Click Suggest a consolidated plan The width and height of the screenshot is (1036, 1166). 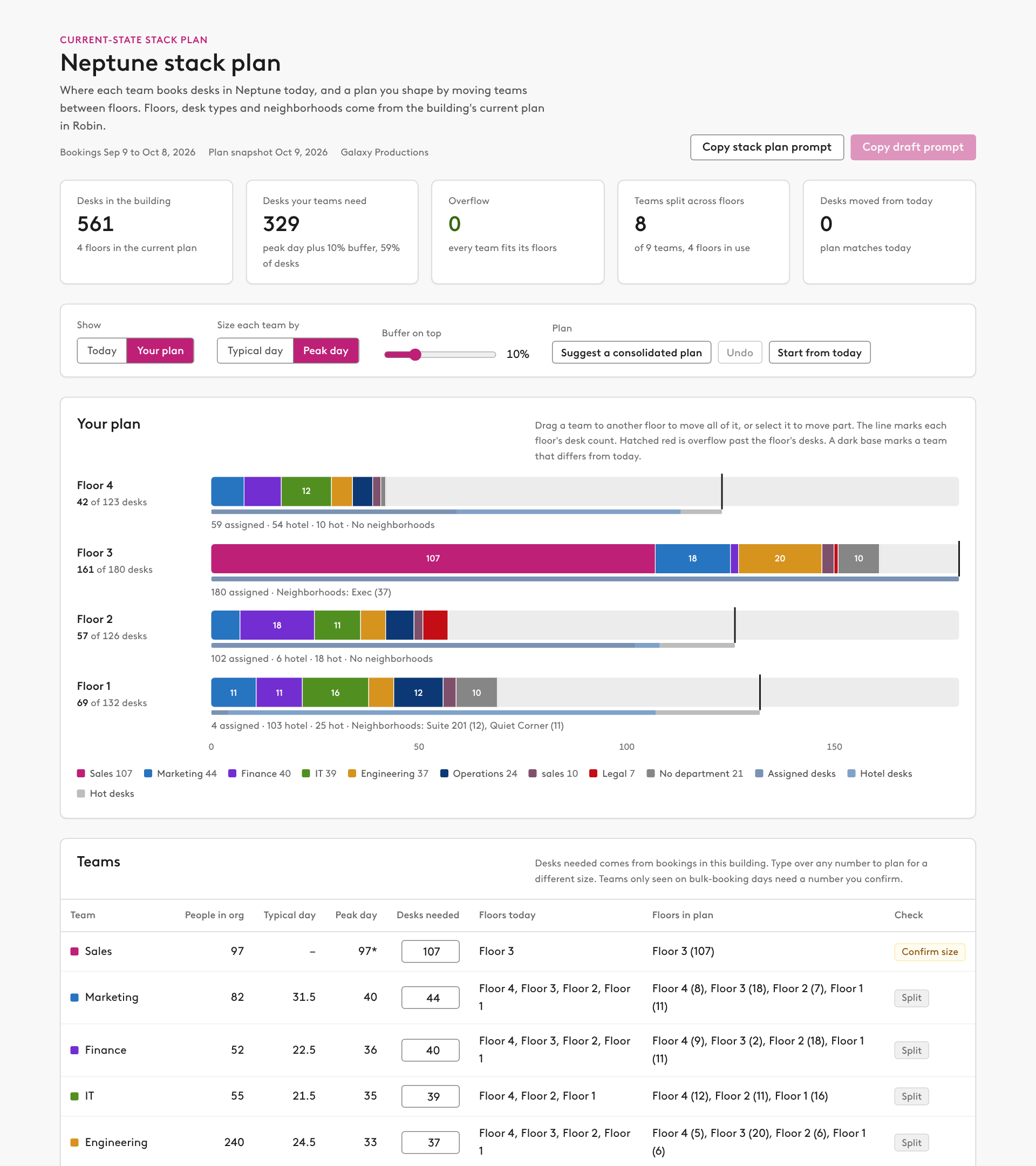631,352
